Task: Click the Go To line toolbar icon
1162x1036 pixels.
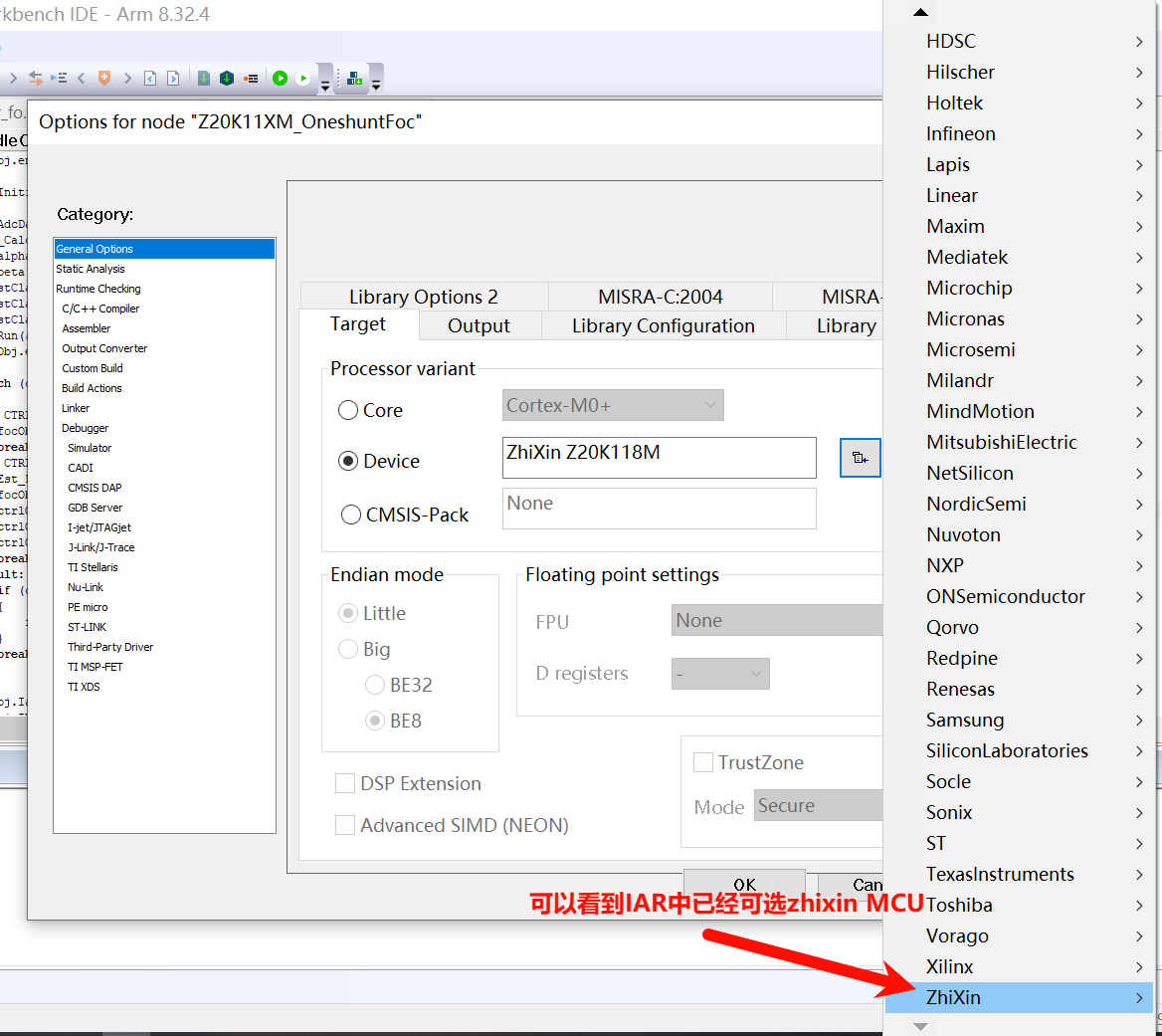Action: pyautogui.click(x=59, y=78)
